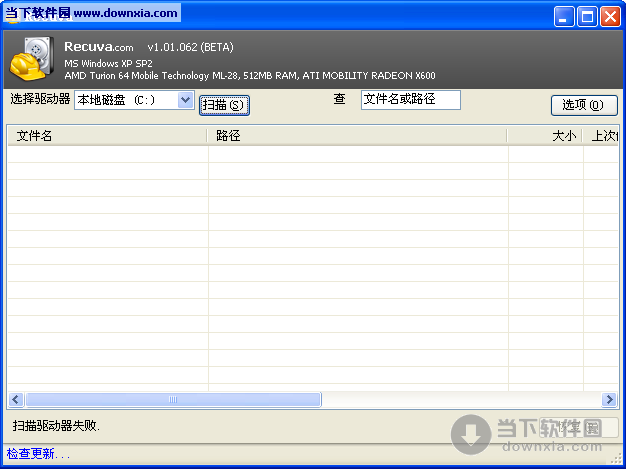Click the 文件名或路径 search input field
The width and height of the screenshot is (626, 469).
point(411,100)
